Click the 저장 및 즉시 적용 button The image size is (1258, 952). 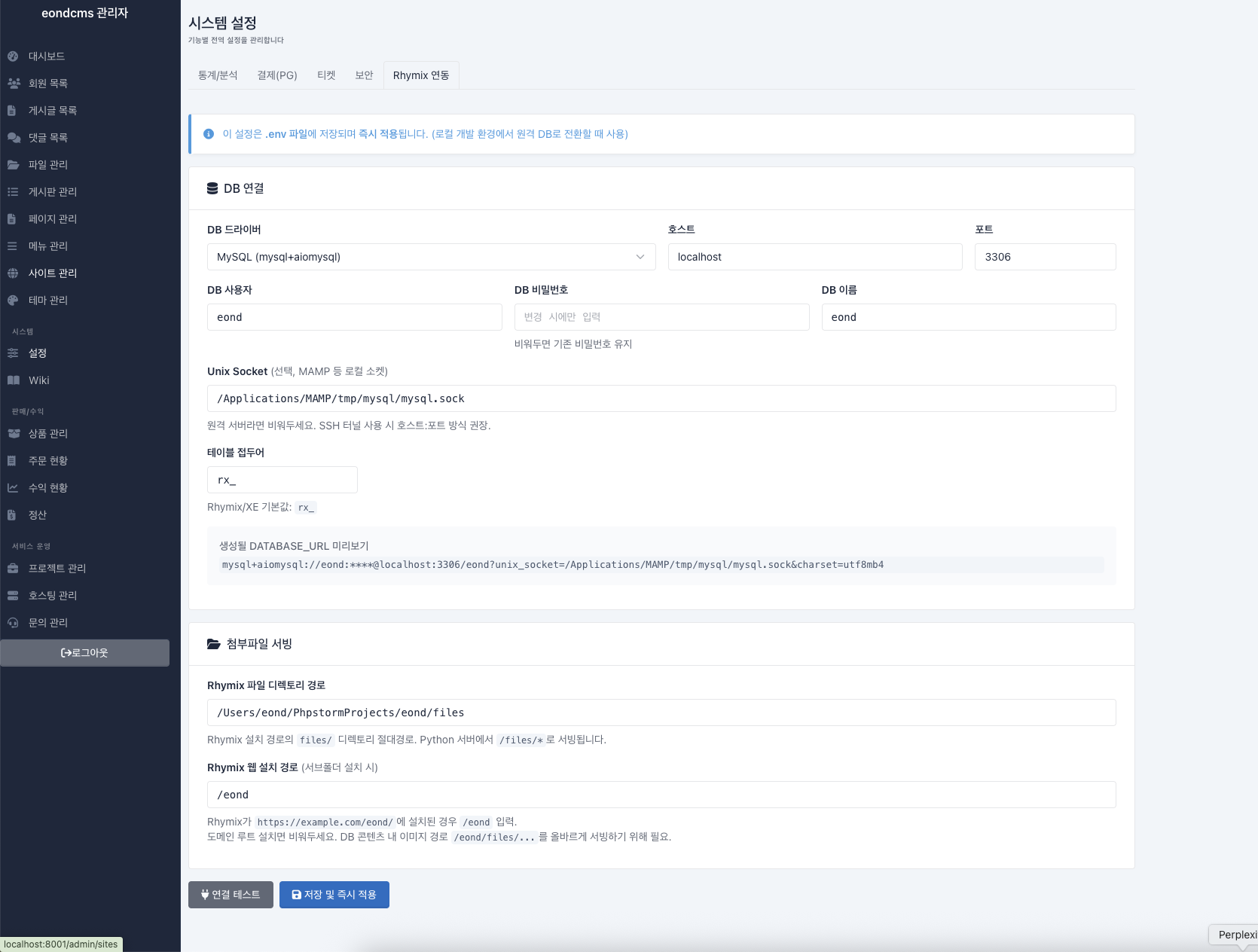[x=334, y=895]
